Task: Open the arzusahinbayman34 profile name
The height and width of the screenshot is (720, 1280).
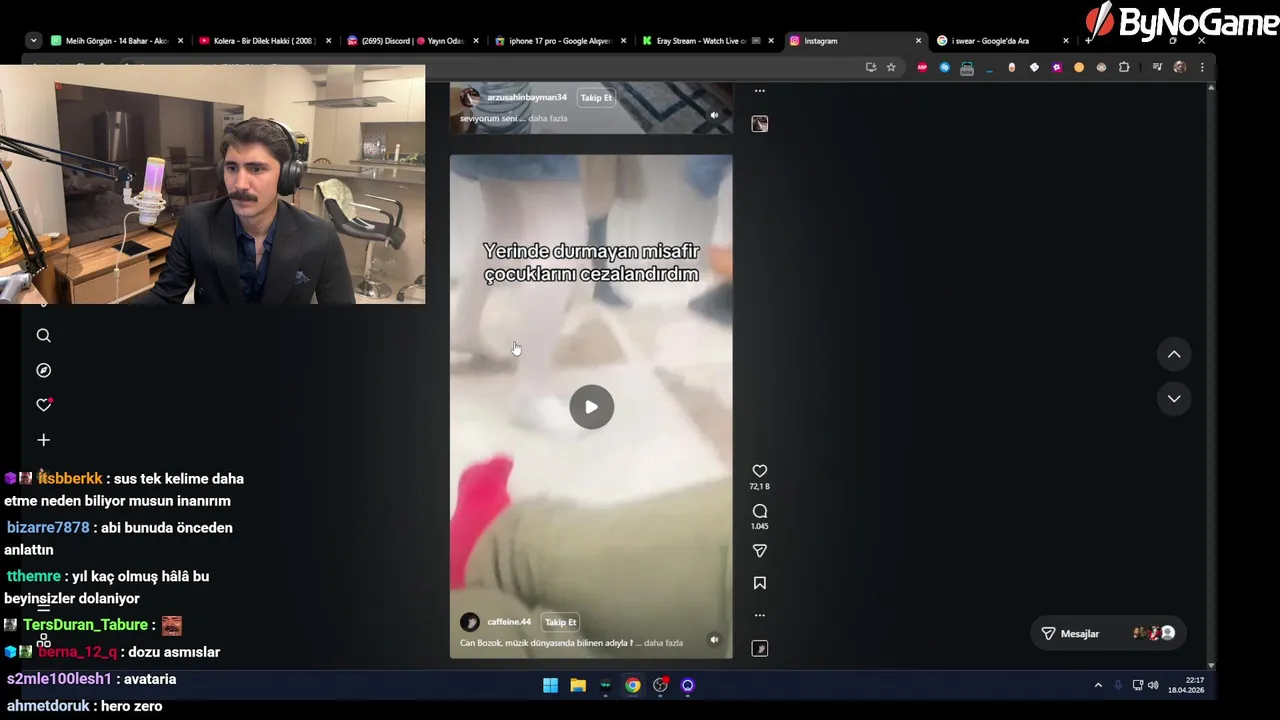Action: (x=526, y=97)
